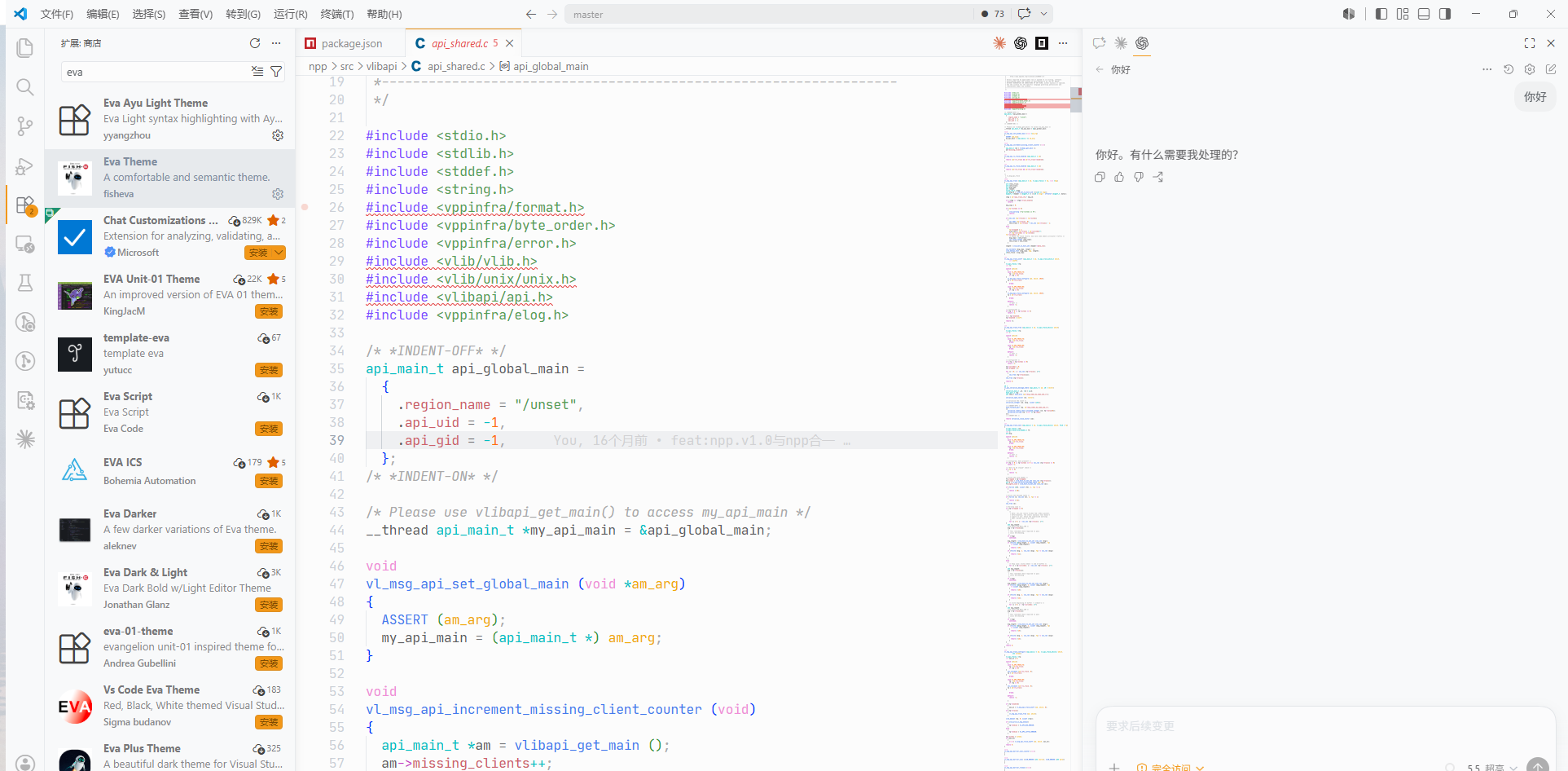Open the Remote Explorer view

click(25, 244)
